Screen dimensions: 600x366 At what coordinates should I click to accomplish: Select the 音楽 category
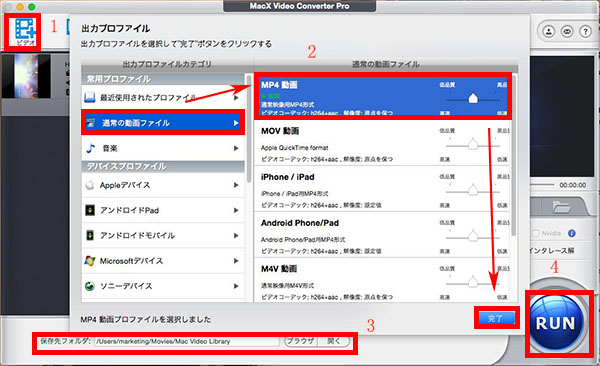(x=163, y=148)
